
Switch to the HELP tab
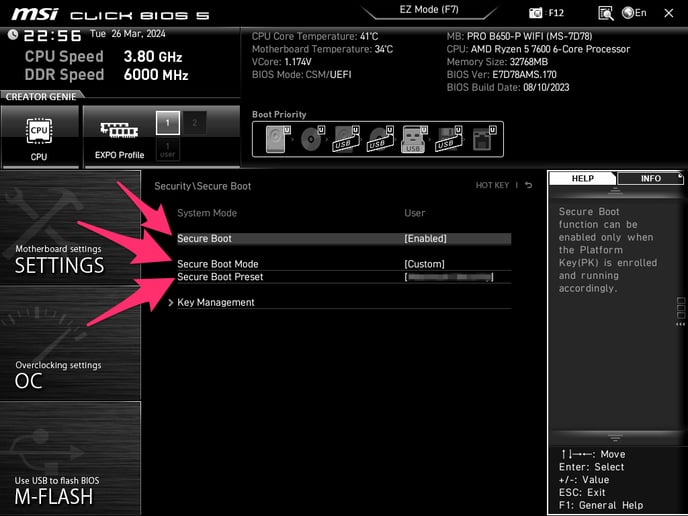tap(582, 178)
